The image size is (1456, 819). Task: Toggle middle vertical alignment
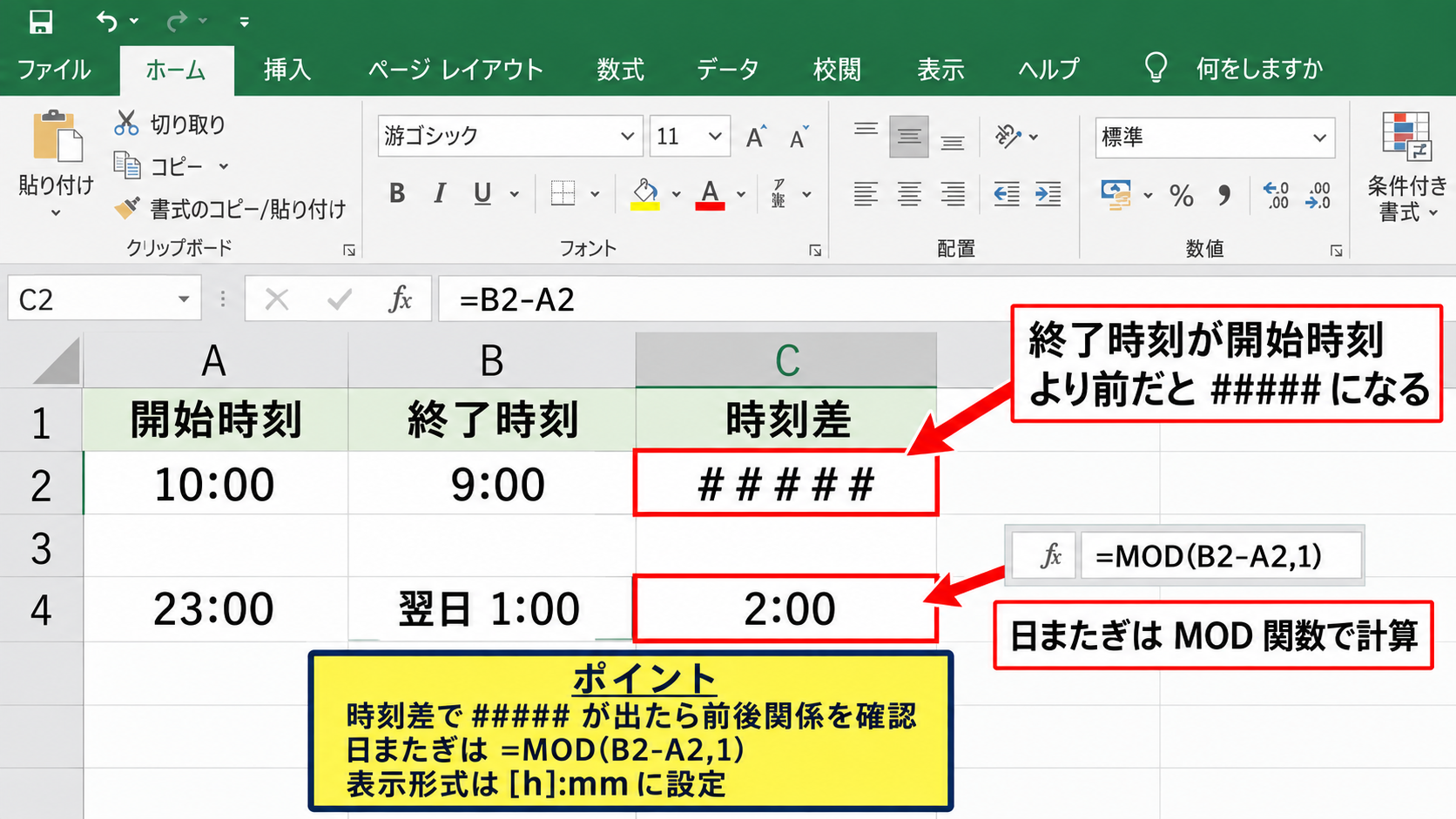(x=908, y=137)
